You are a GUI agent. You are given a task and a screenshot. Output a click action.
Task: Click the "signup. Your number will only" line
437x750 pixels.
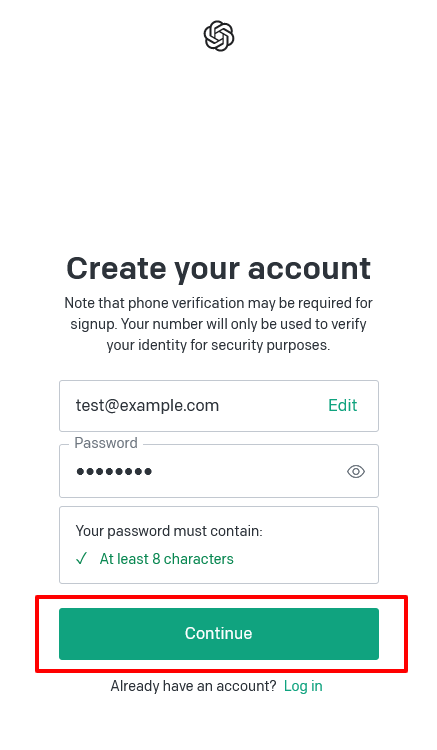click(218, 324)
